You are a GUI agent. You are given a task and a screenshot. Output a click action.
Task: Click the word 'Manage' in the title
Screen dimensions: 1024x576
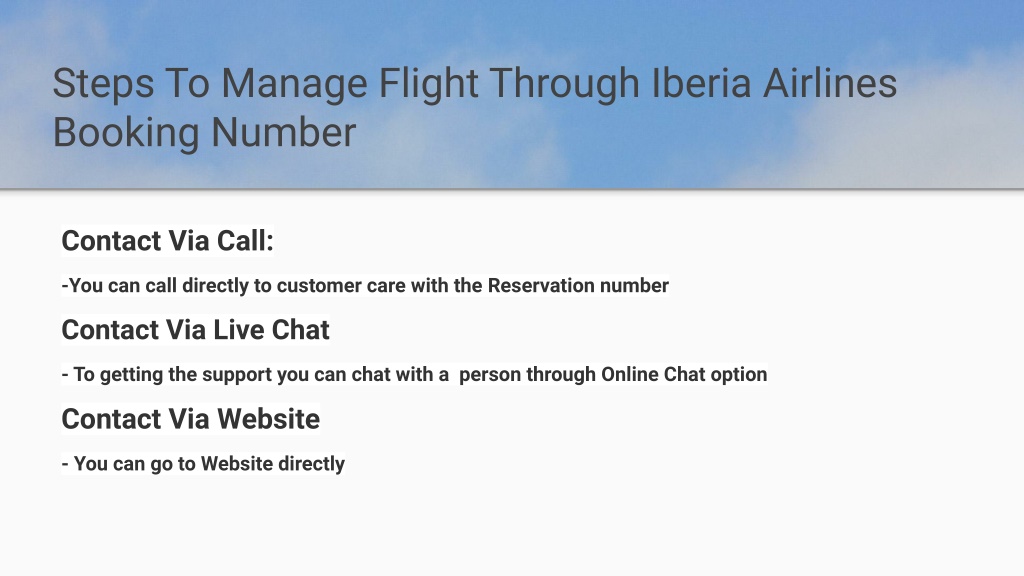pos(294,84)
